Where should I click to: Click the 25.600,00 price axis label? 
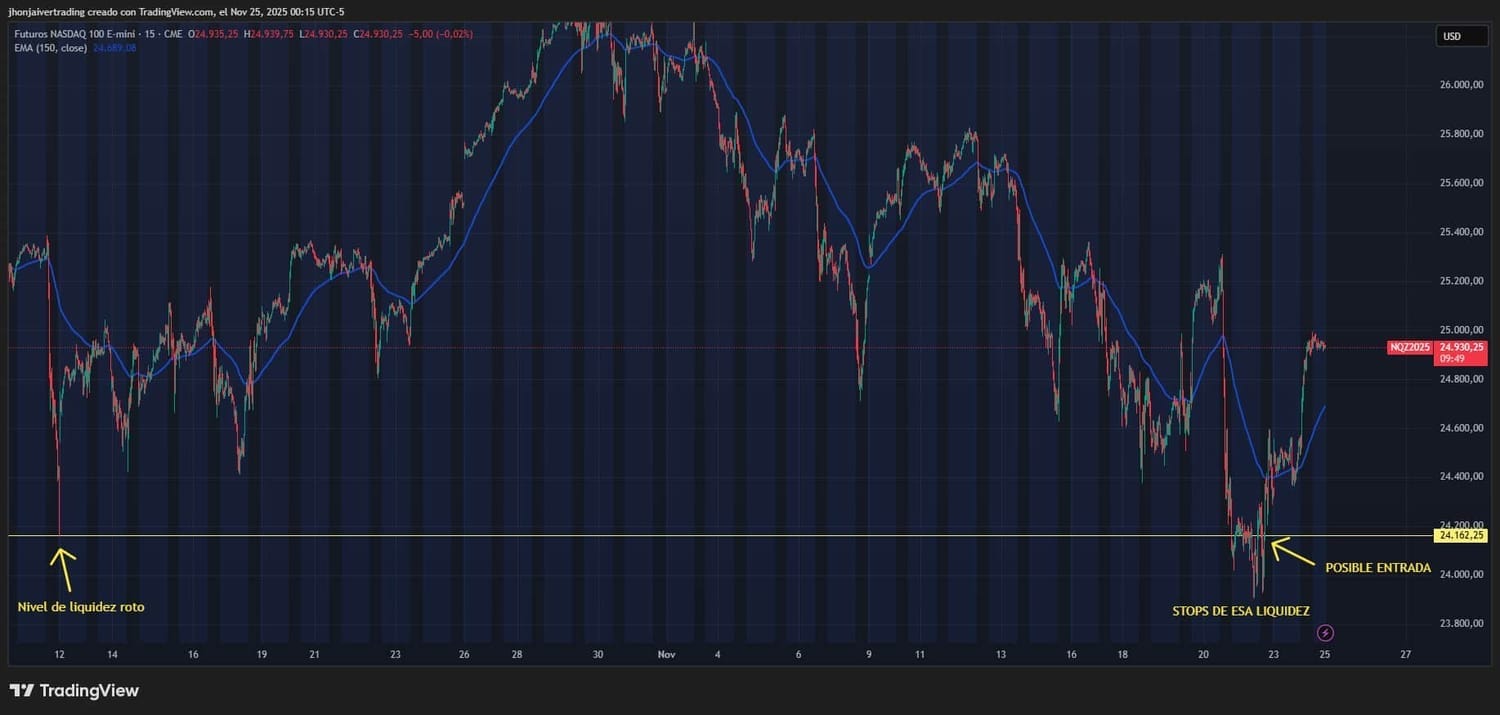coord(1460,183)
